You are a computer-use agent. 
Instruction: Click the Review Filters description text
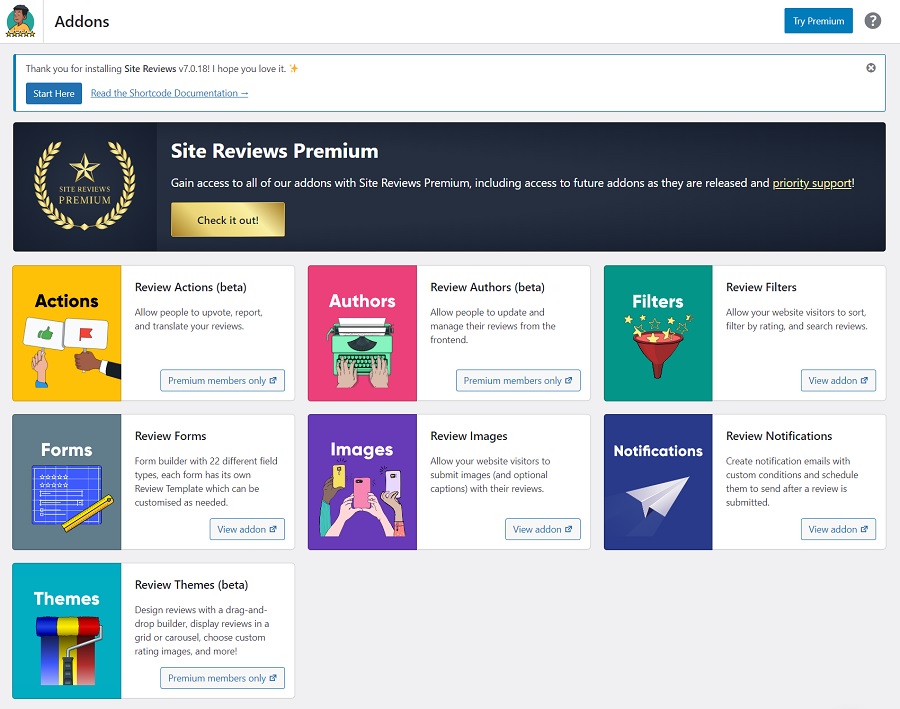tap(796, 319)
